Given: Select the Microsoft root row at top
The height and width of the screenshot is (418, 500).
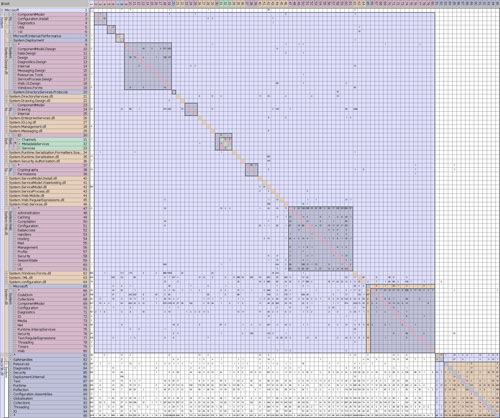Looking at the screenshot, I should [x=46, y=10].
